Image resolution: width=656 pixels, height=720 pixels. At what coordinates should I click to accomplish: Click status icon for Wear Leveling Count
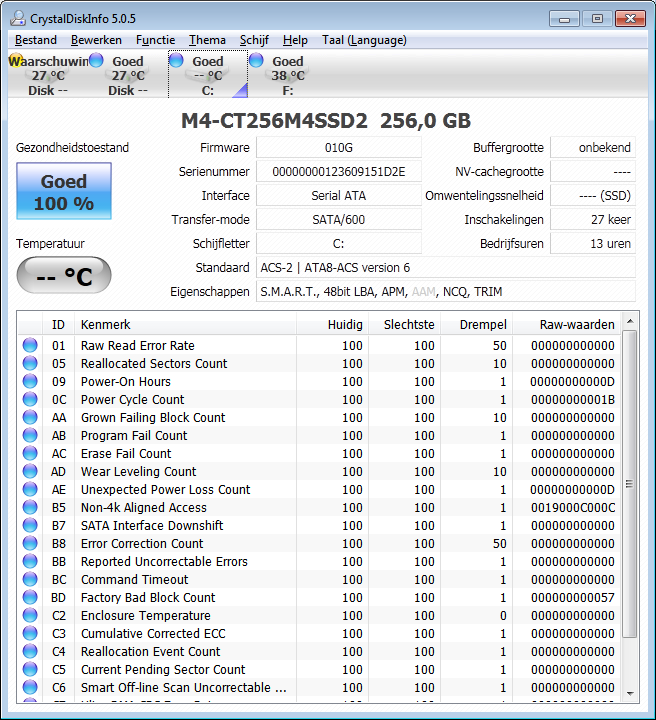[x=30, y=472]
